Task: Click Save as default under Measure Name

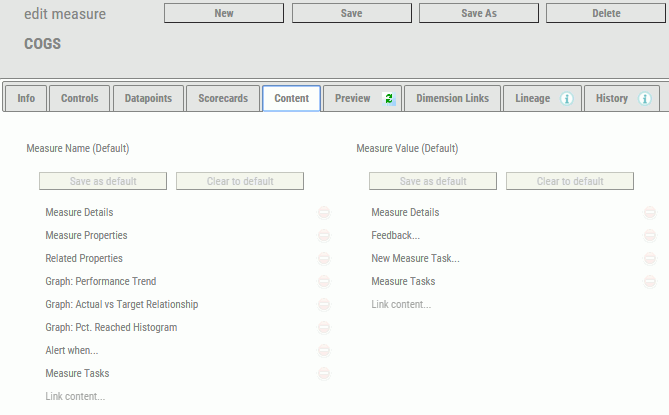Action: tap(103, 181)
